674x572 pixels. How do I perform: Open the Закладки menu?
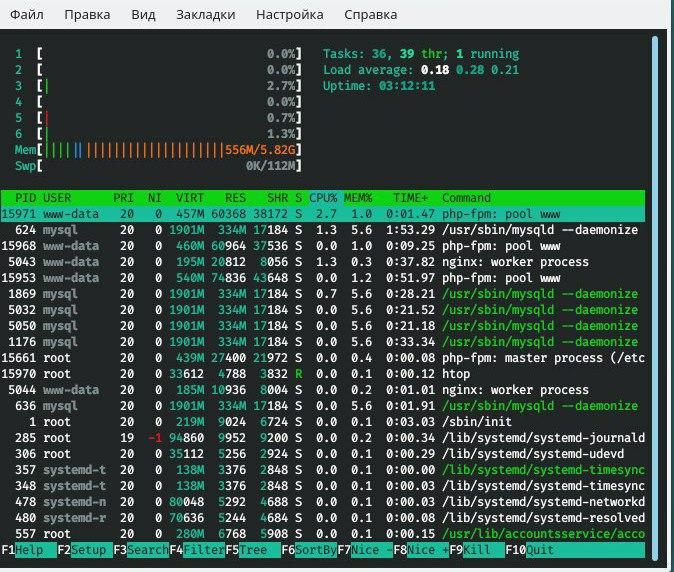click(x=205, y=15)
